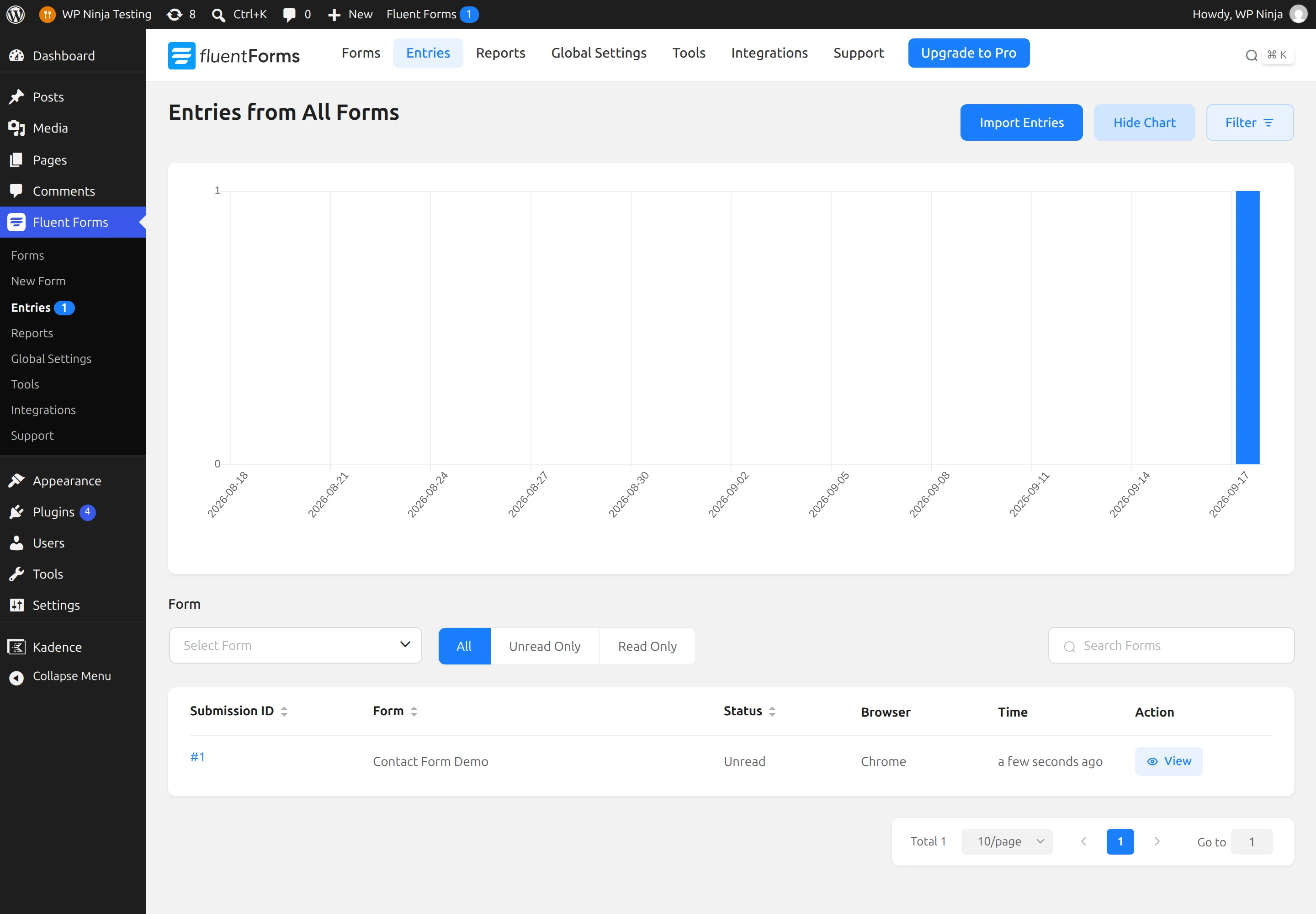Open the Ctrl+K search magnifier icon
1316x914 pixels.
[218, 15]
